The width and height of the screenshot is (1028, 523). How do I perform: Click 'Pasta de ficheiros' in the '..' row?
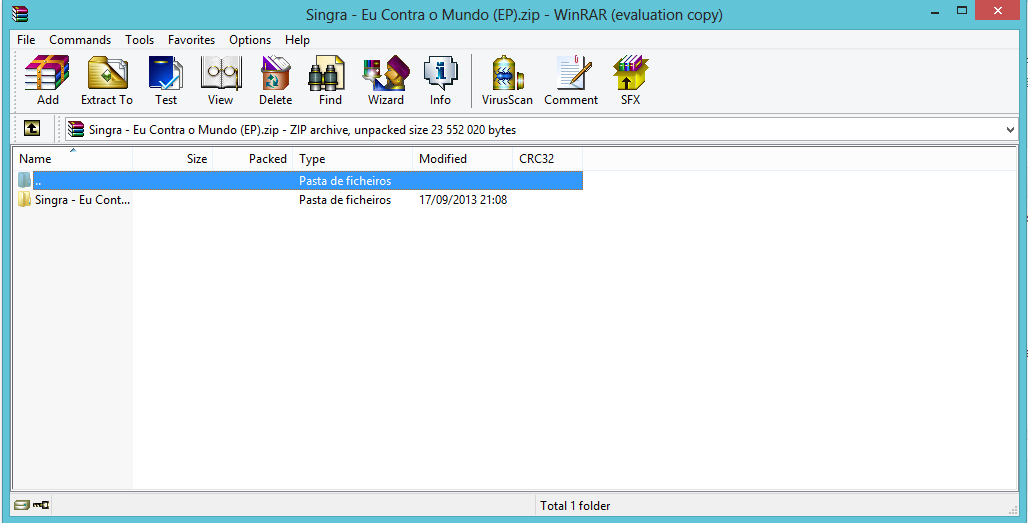coord(345,180)
